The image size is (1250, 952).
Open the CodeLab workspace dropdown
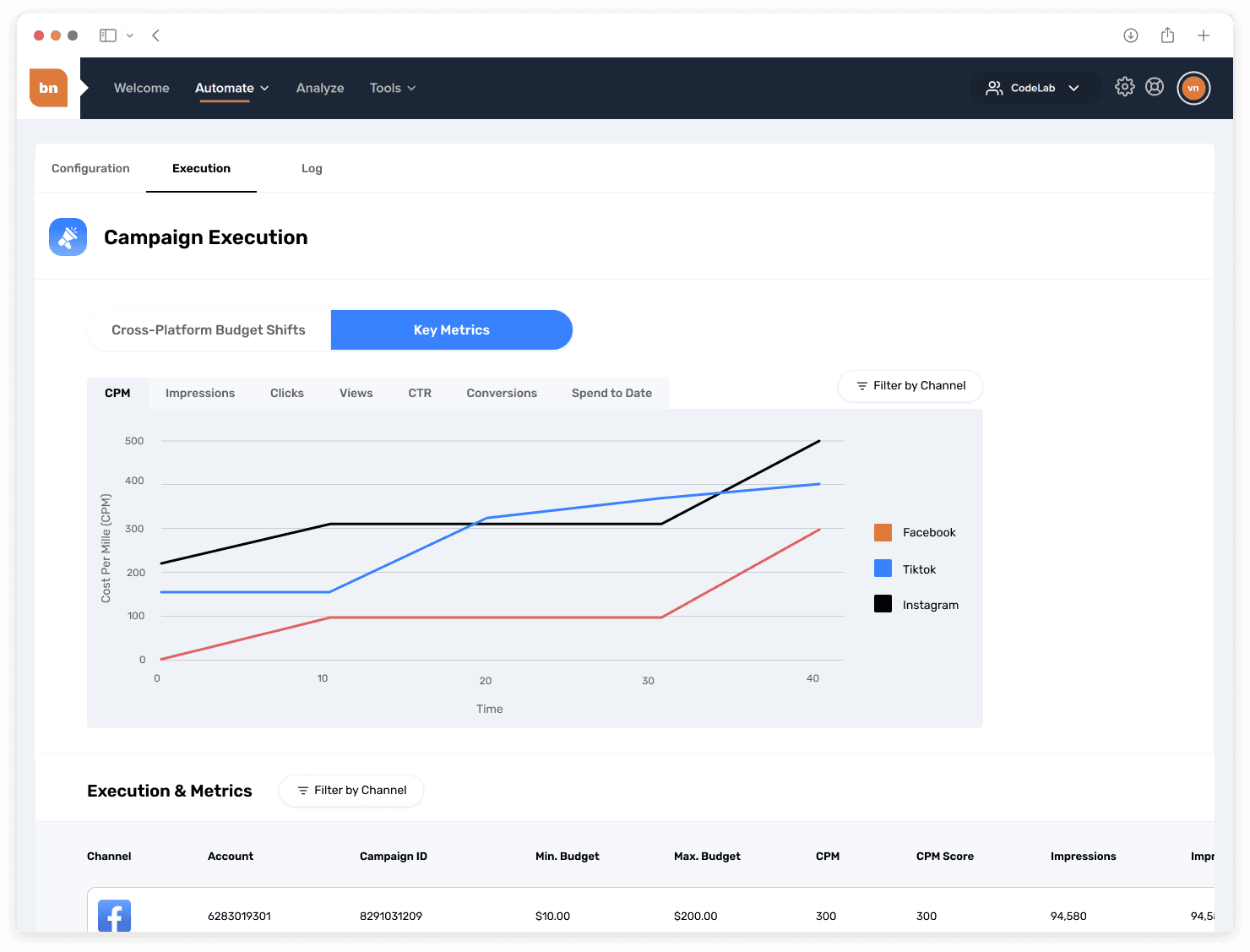click(x=1036, y=88)
